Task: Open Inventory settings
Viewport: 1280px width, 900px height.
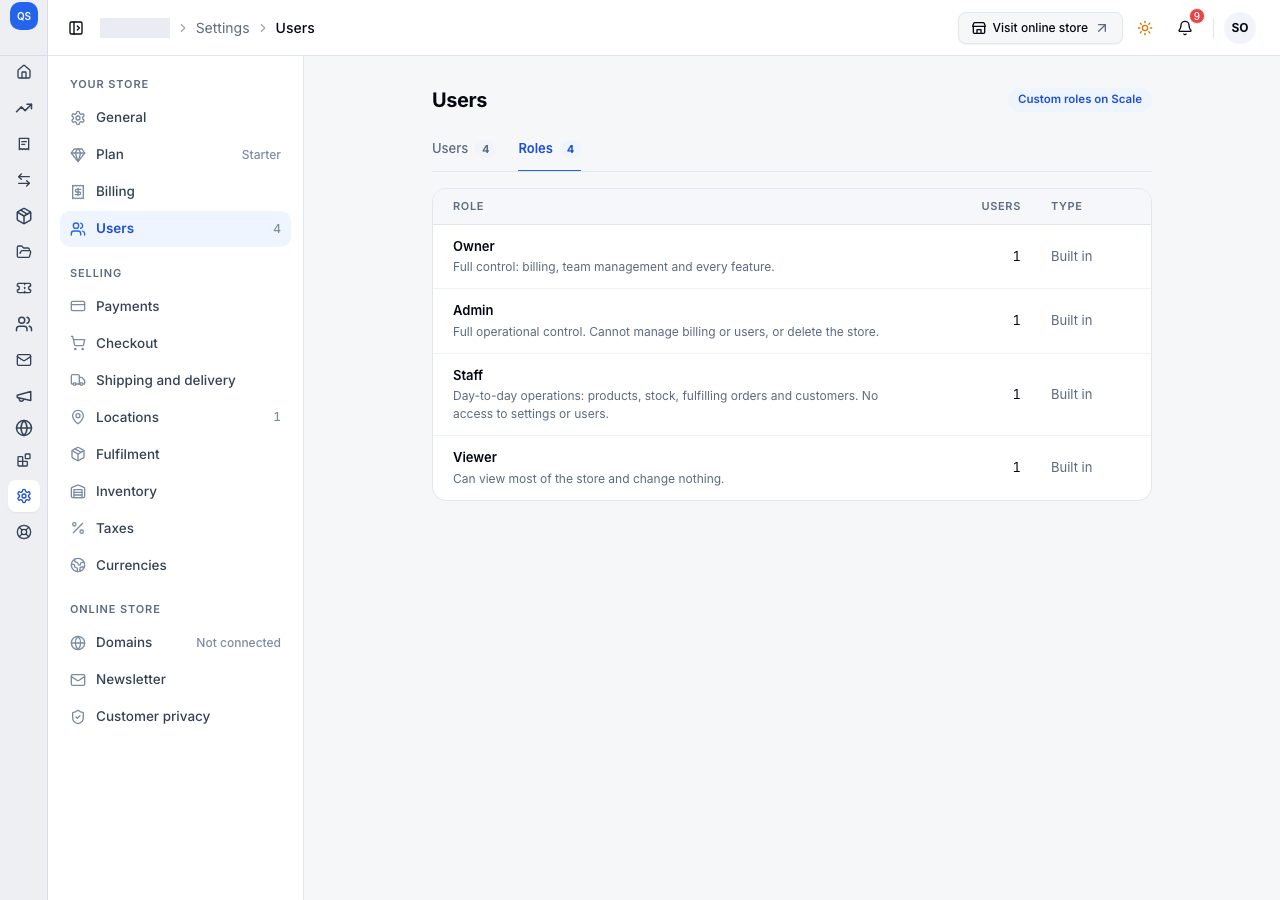Action: 176,492
